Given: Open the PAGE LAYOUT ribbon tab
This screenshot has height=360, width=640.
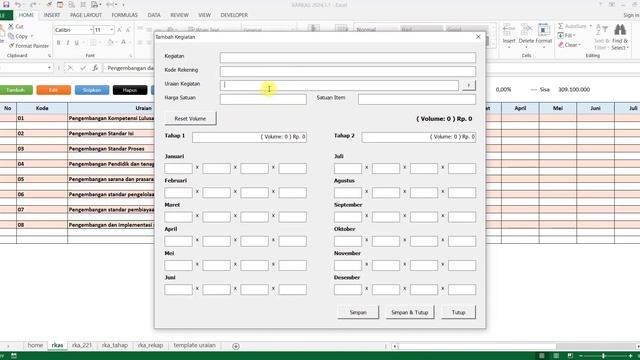Looking at the screenshot, I should tap(86, 15).
